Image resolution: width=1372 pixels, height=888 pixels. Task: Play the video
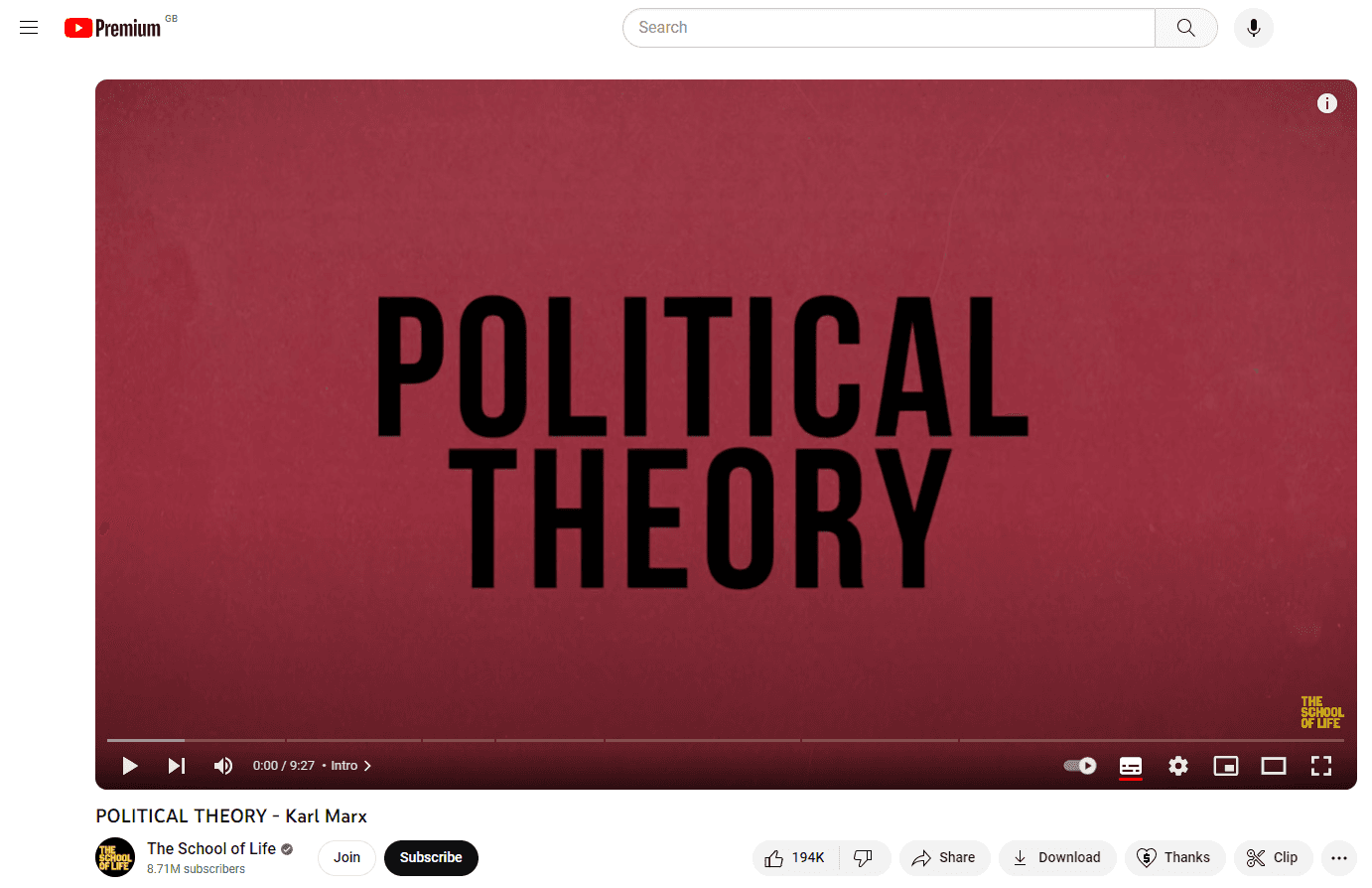[x=129, y=766]
